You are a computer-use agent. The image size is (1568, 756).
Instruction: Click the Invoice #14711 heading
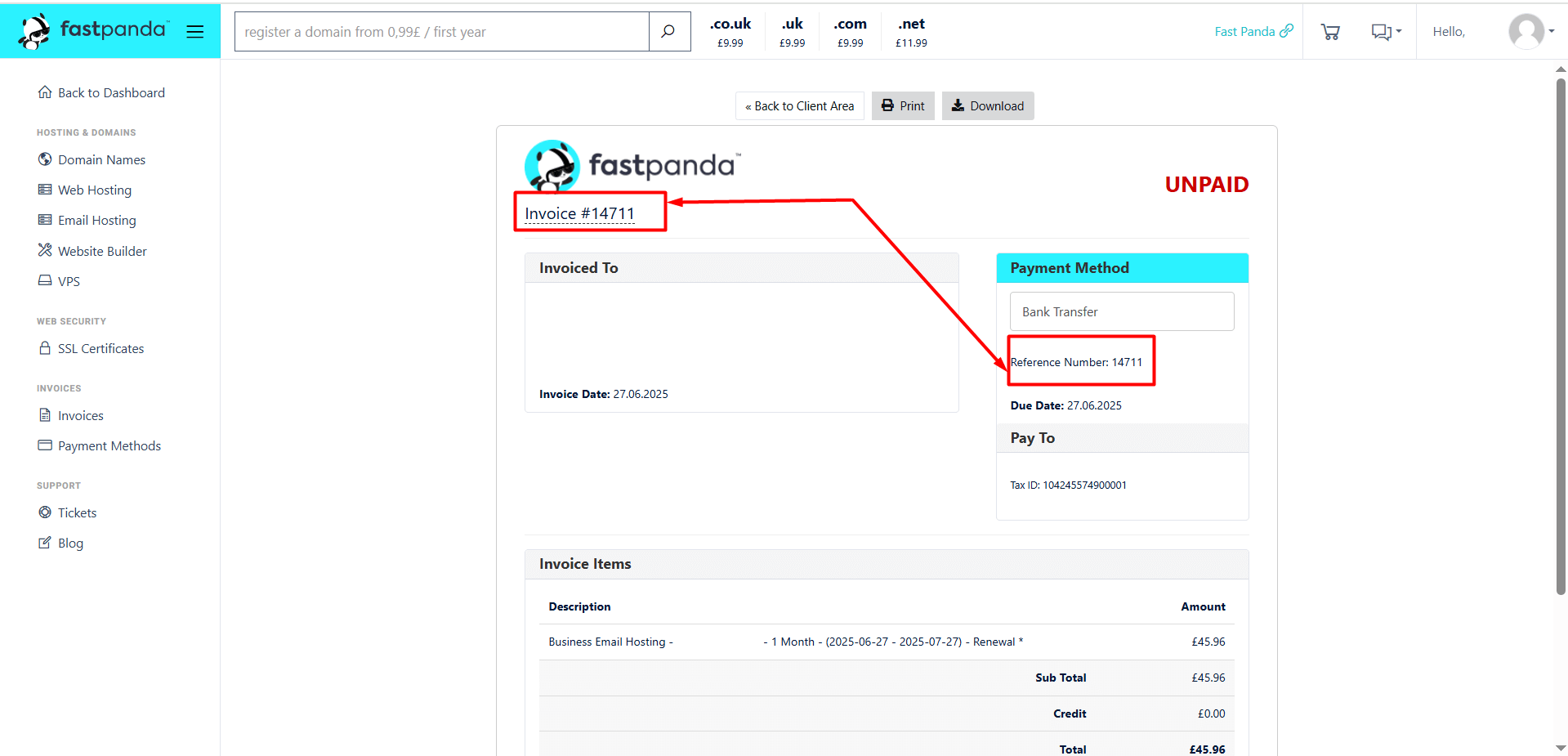[579, 213]
